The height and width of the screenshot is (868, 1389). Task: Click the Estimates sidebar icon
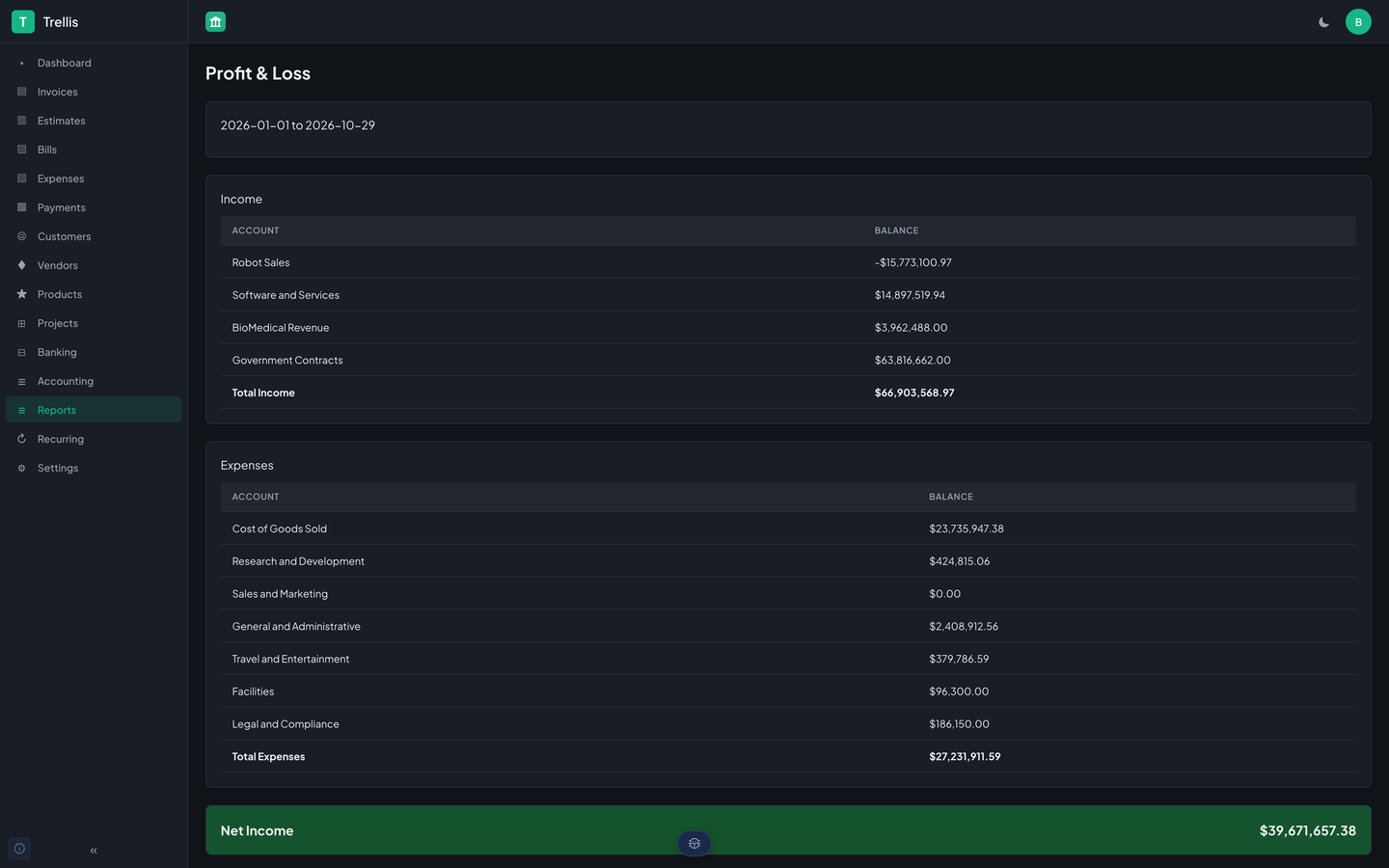[21, 121]
